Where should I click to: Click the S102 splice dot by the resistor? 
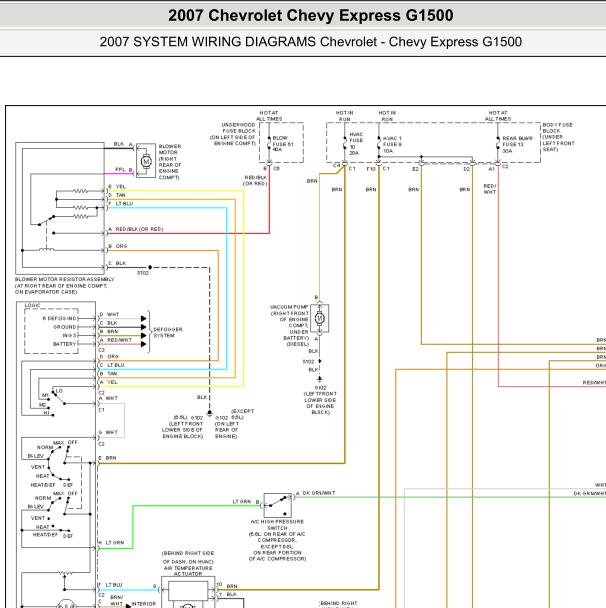tap(150, 267)
